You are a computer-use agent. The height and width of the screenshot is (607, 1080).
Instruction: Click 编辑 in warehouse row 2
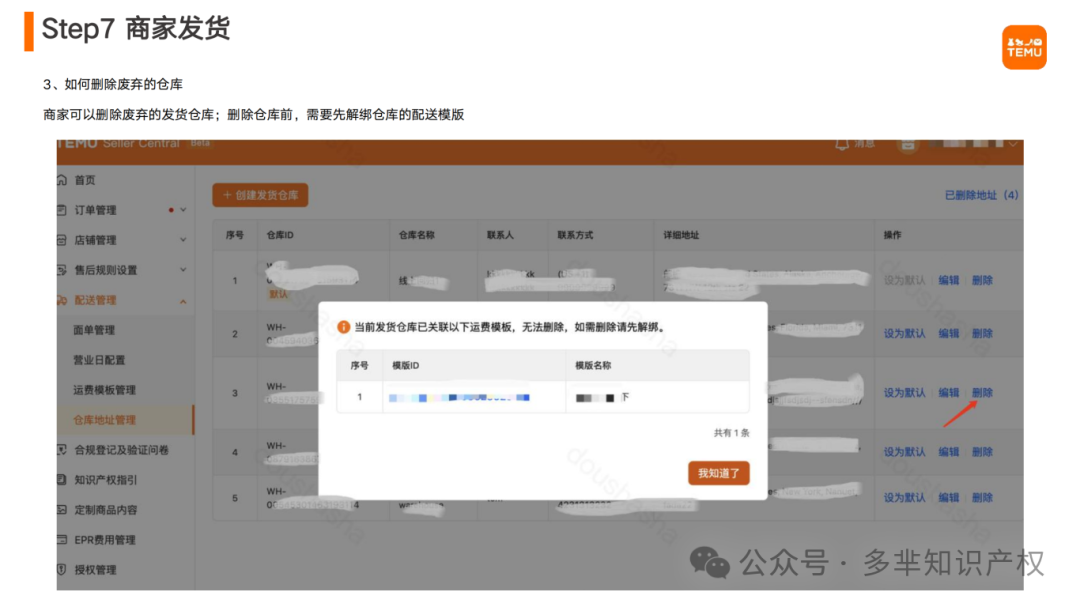(948, 333)
